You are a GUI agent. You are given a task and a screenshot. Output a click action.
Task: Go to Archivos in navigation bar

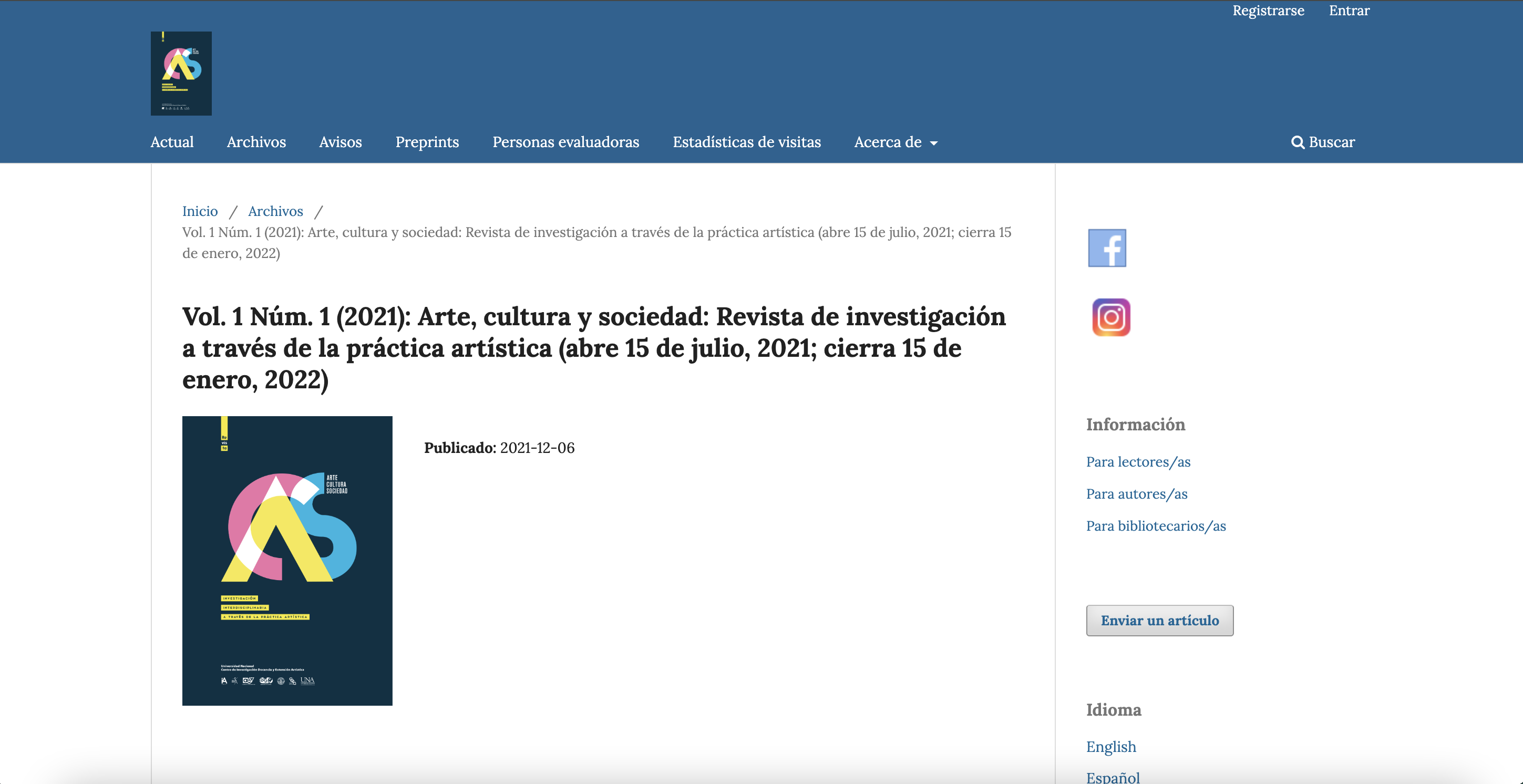coord(256,142)
